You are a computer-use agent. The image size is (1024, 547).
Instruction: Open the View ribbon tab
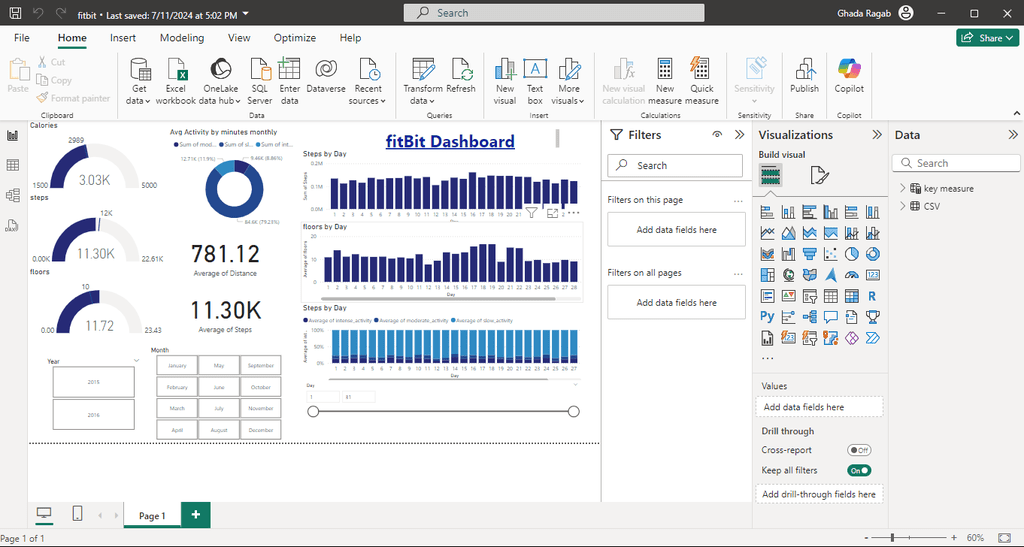point(239,38)
